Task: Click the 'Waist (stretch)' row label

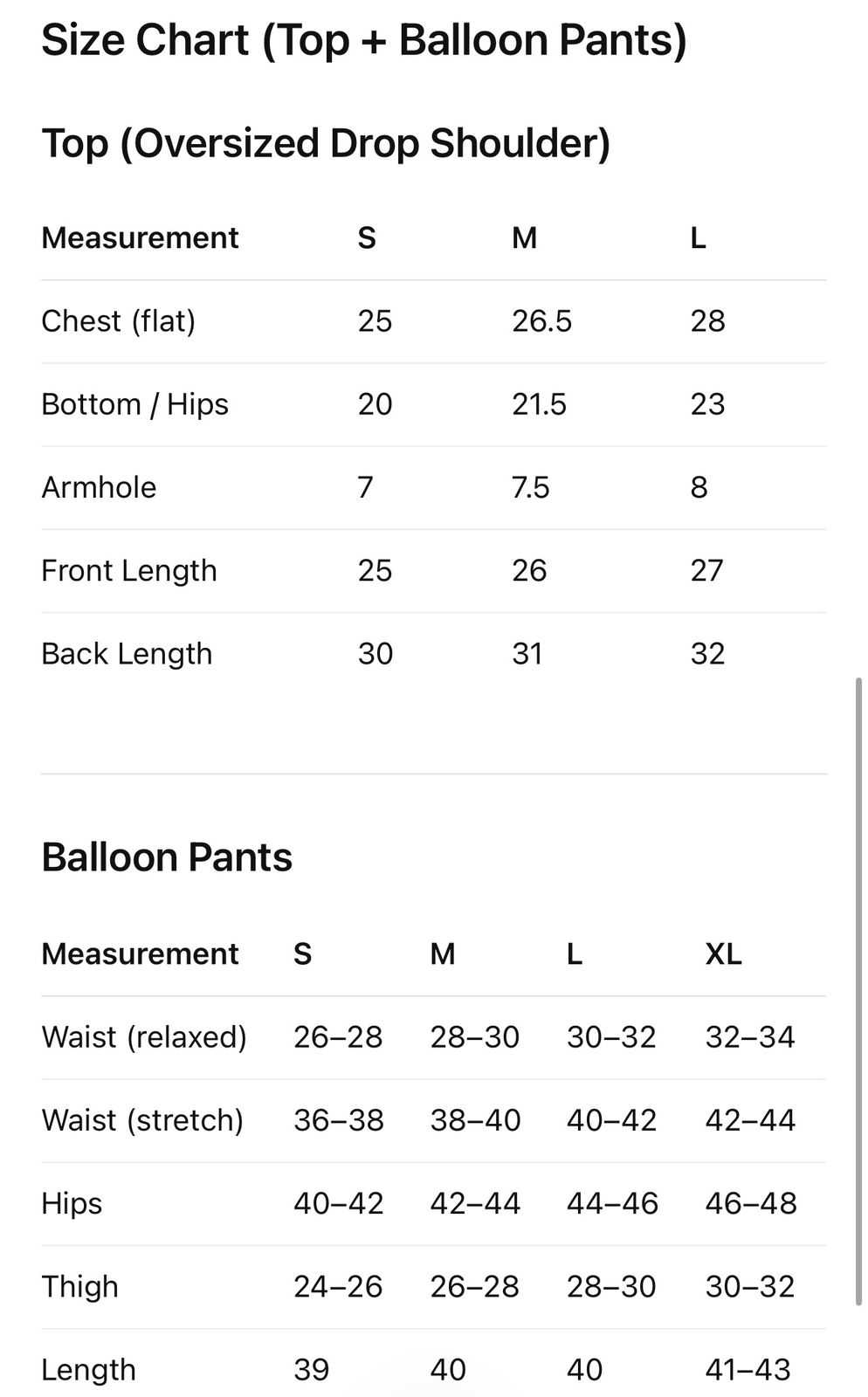Action: (x=142, y=1120)
